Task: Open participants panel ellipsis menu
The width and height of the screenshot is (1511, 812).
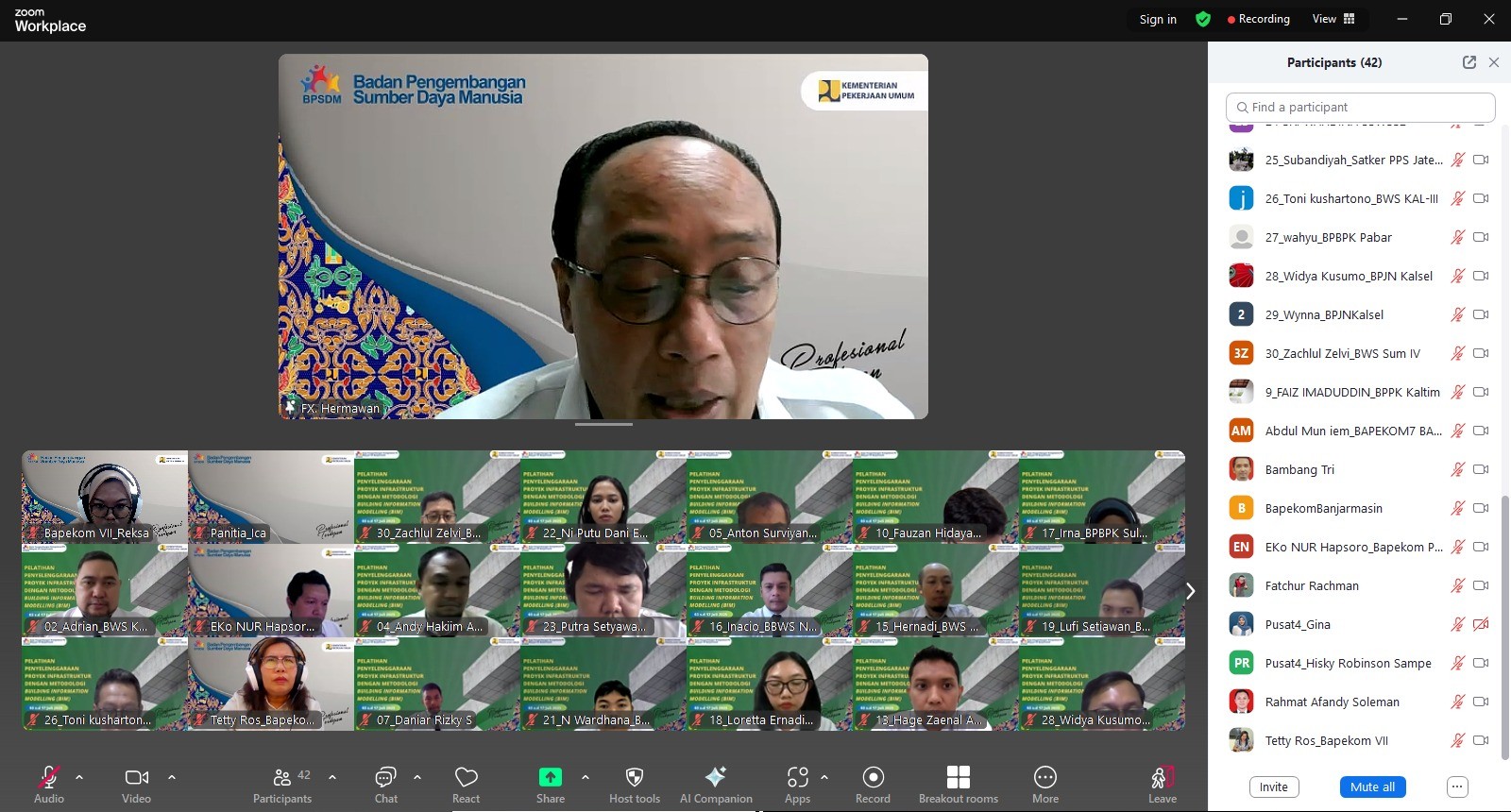Action: pos(1456,787)
